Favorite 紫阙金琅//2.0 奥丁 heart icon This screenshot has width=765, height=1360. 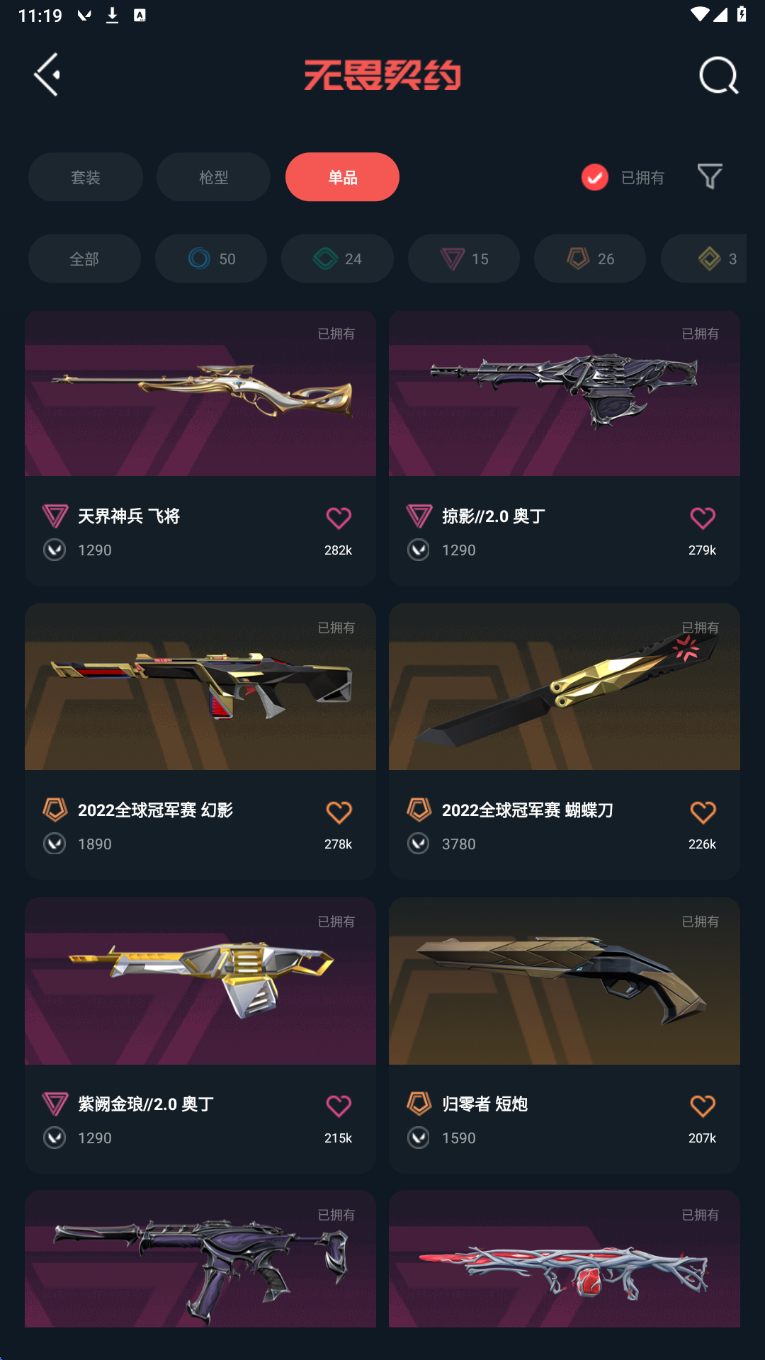pyautogui.click(x=339, y=1105)
